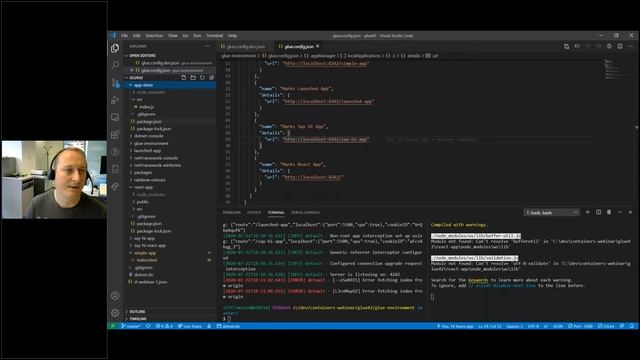Click the notifications bell in status bar

(632, 326)
